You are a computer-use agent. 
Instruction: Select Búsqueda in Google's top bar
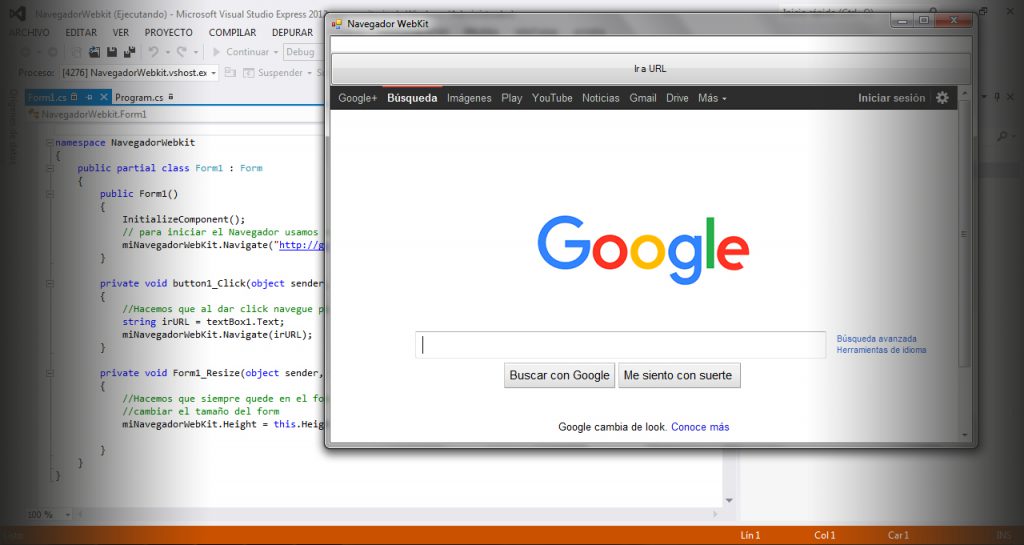[412, 98]
